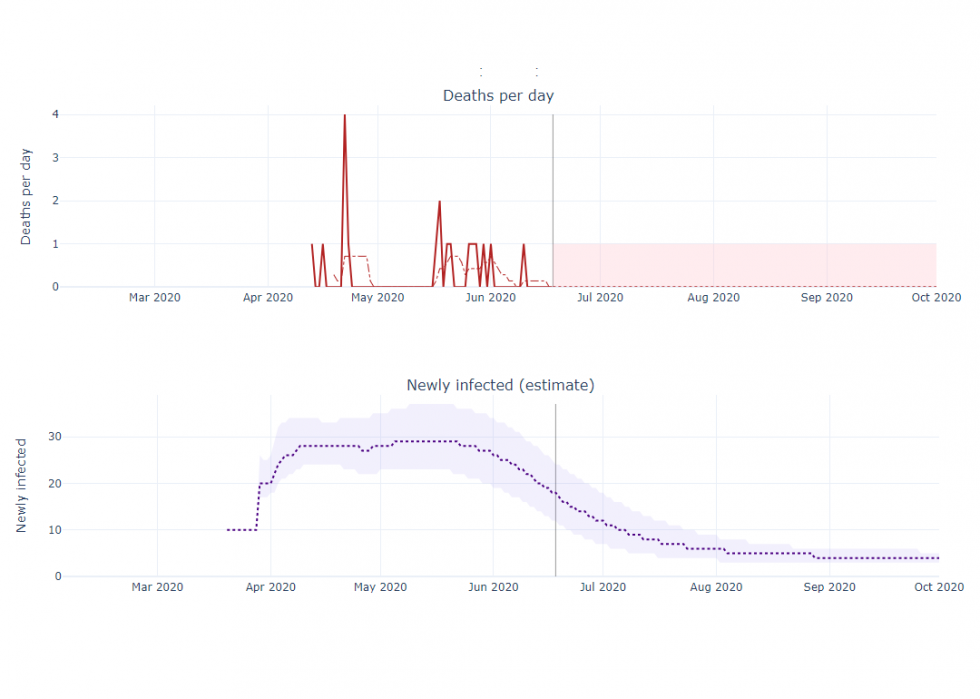Click the "Deaths per day" chart title
This screenshot has width=980, height=699.
(x=498, y=96)
